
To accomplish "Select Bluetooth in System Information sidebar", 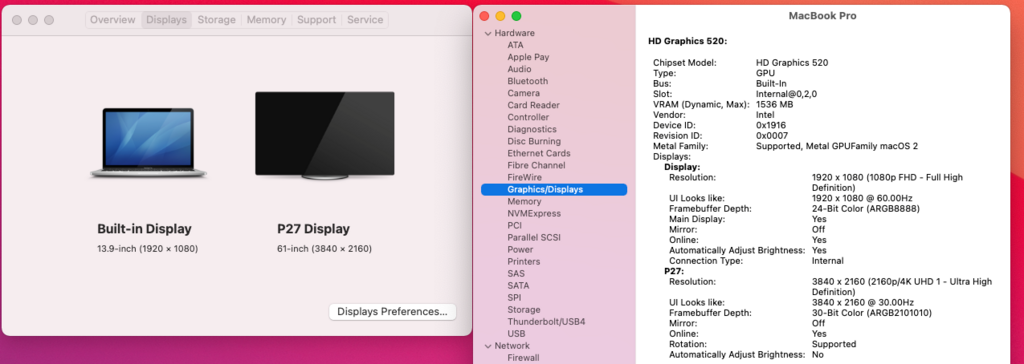I will pyautogui.click(x=528, y=81).
